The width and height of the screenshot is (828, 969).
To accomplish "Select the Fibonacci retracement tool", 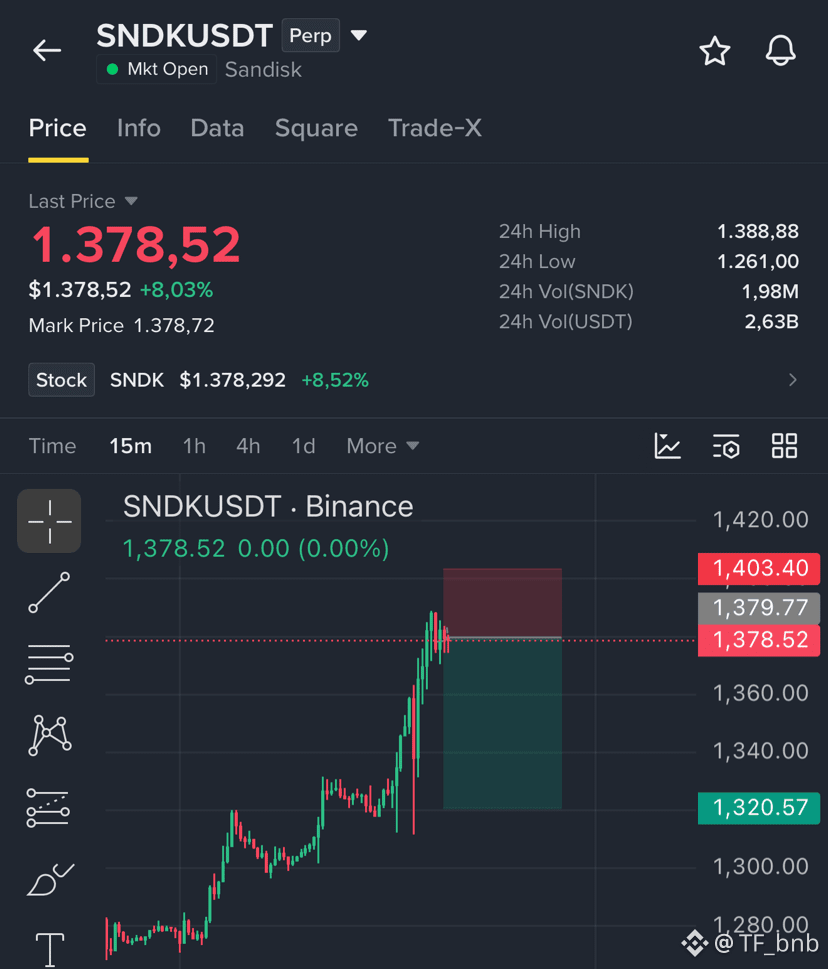I will click(48, 808).
